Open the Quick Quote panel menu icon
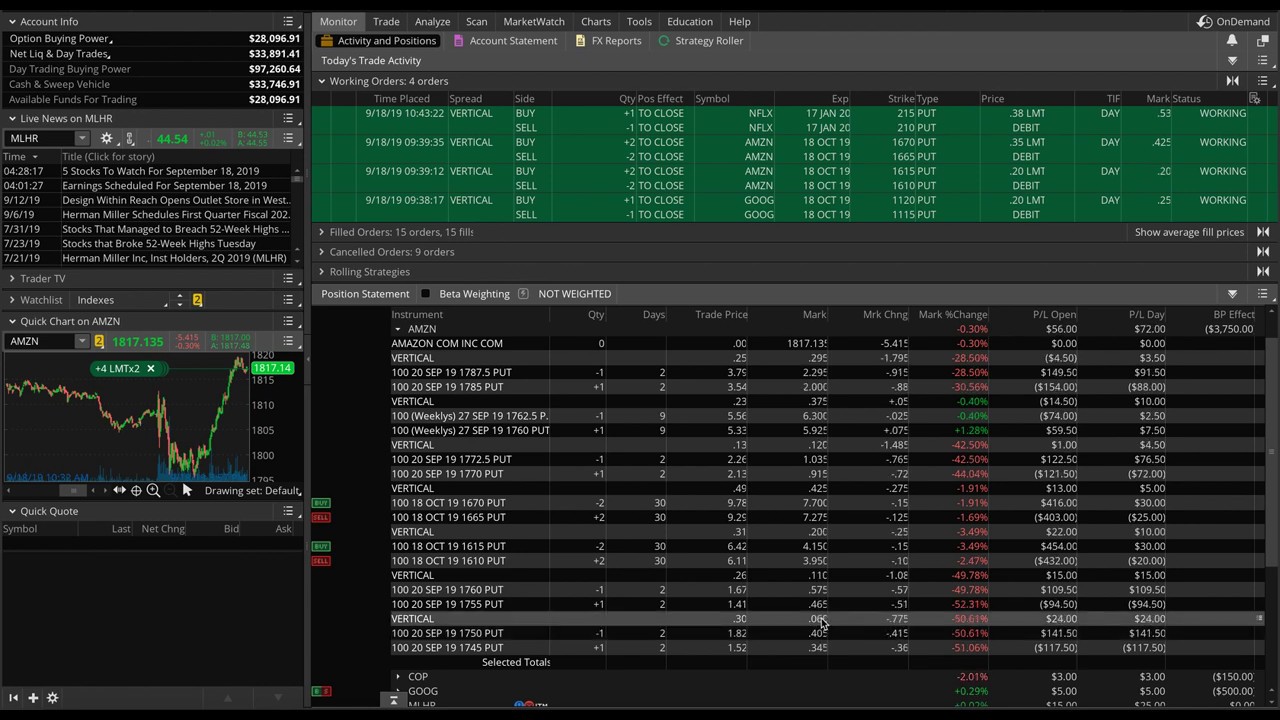The width and height of the screenshot is (1280, 720). coord(288,511)
